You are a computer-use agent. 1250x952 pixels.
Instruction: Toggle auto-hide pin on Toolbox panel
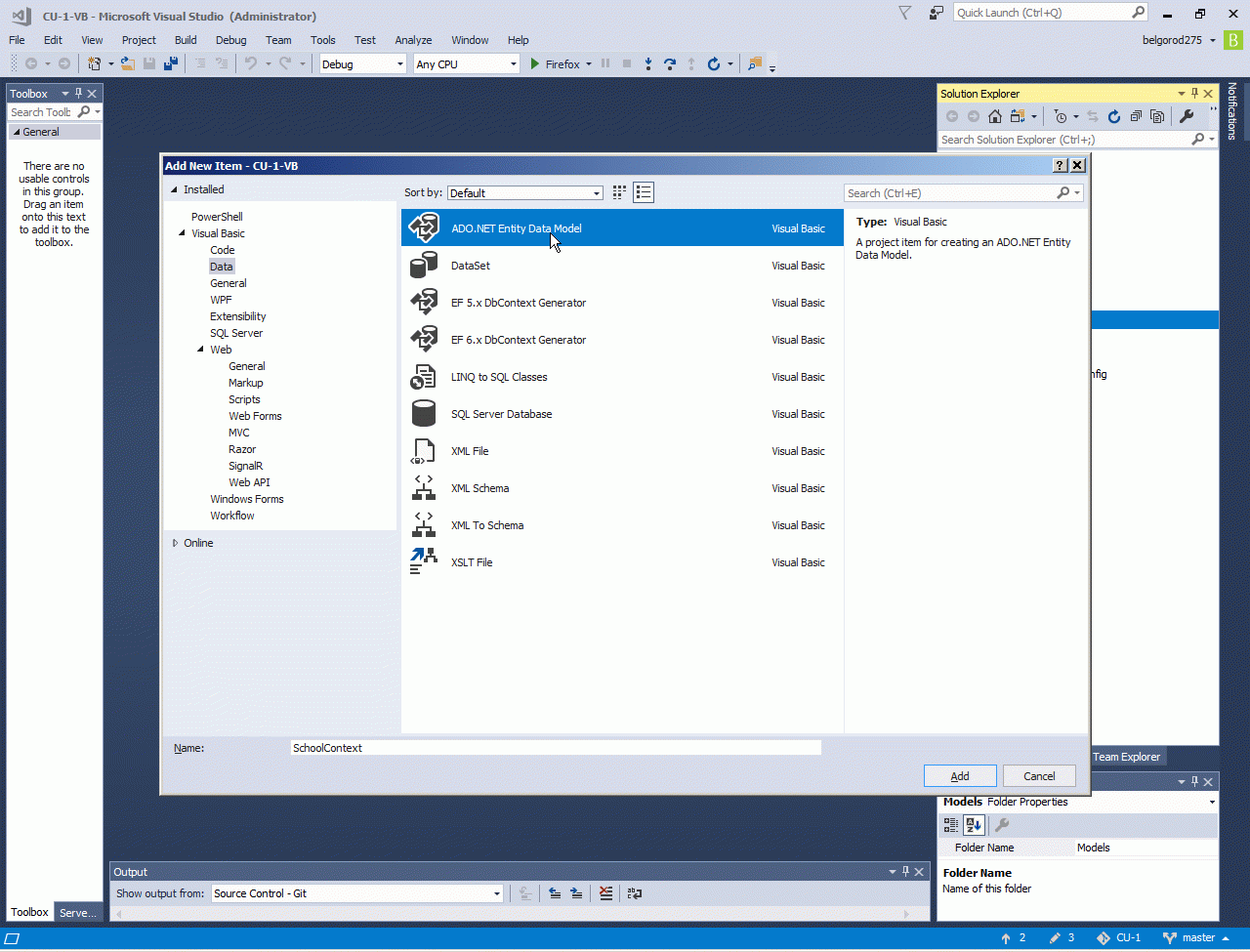tap(79, 94)
